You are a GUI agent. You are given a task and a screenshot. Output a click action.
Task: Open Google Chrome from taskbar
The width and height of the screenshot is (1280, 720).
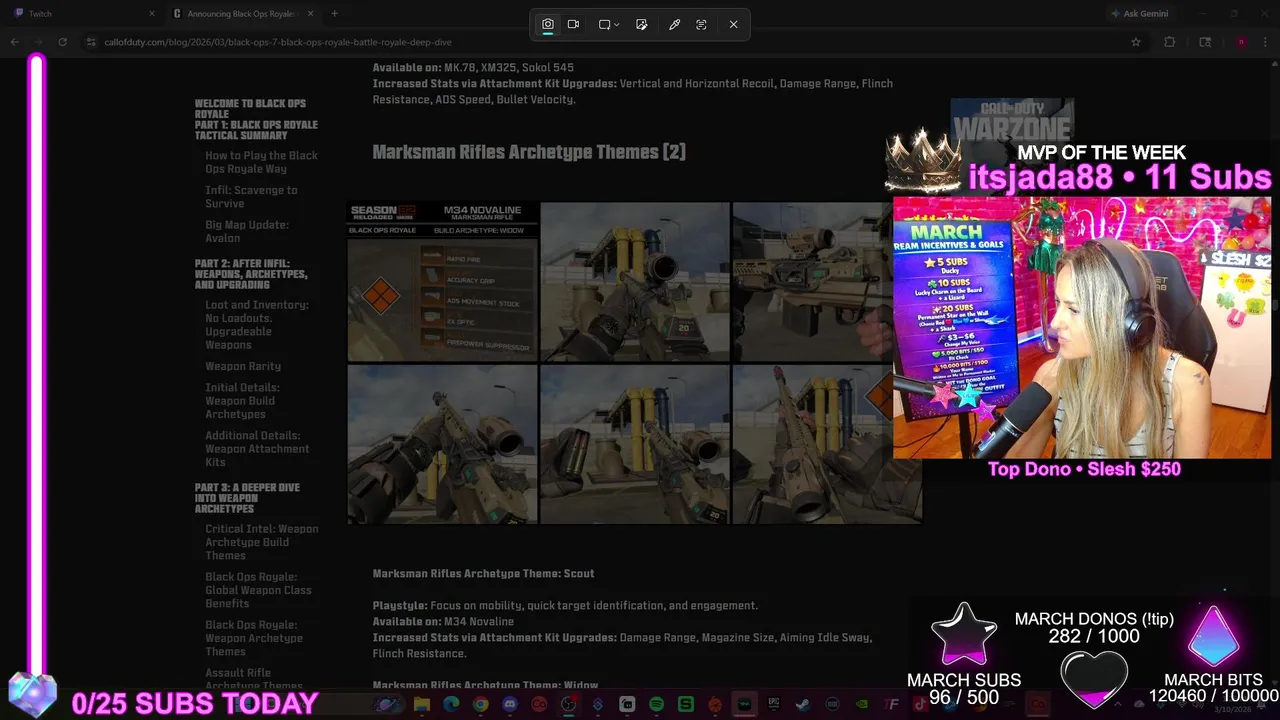[480, 705]
